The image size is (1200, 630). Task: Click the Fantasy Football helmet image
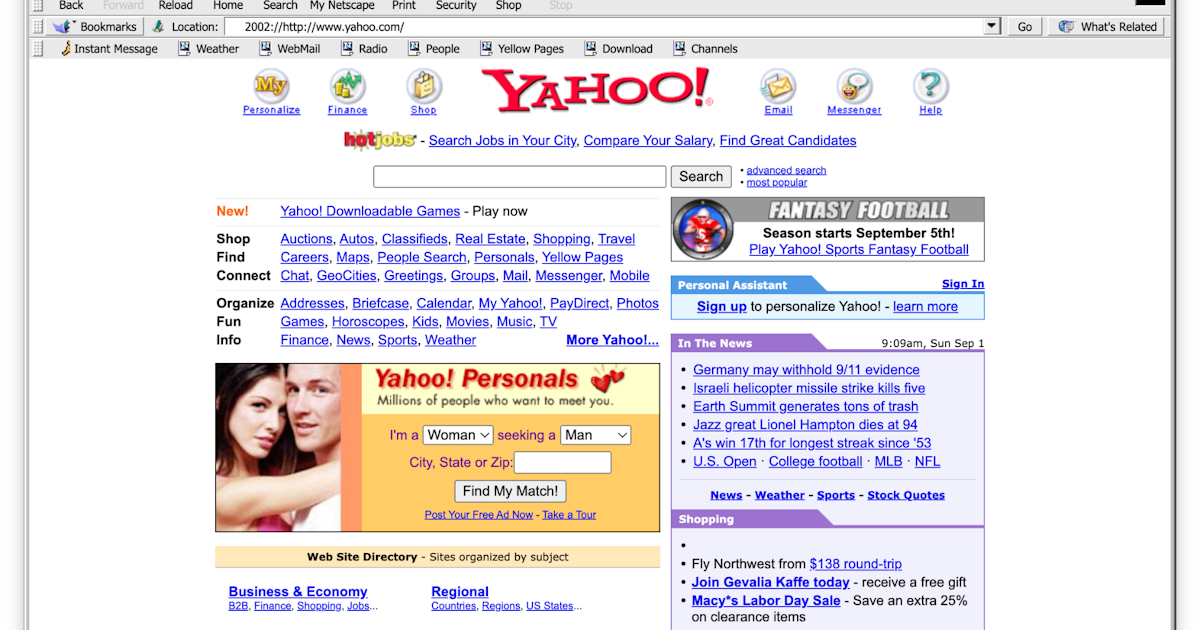703,229
